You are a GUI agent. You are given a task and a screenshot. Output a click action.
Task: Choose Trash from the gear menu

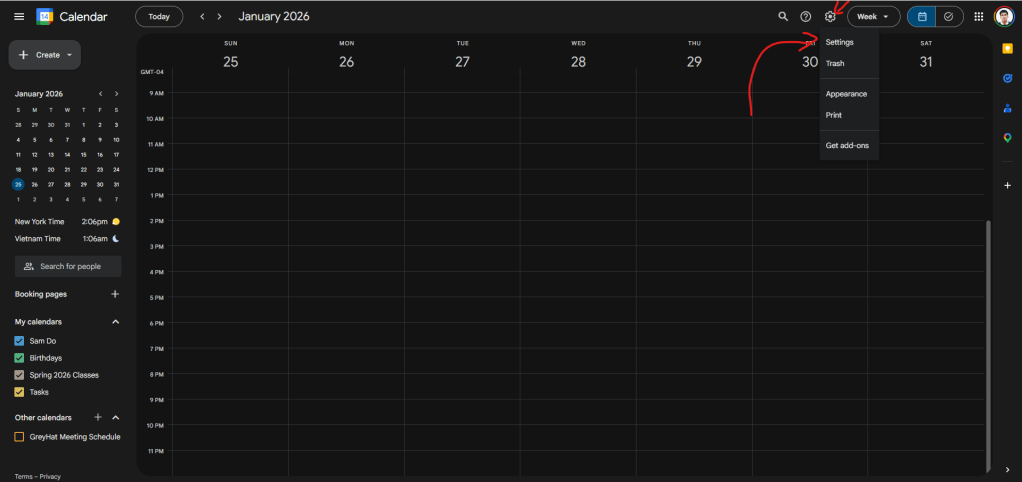(849, 64)
